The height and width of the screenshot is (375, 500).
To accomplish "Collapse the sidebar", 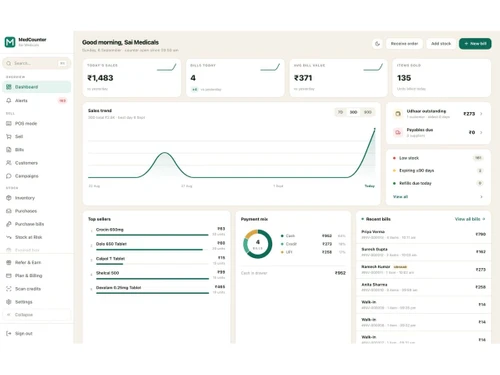I will (37, 315).
